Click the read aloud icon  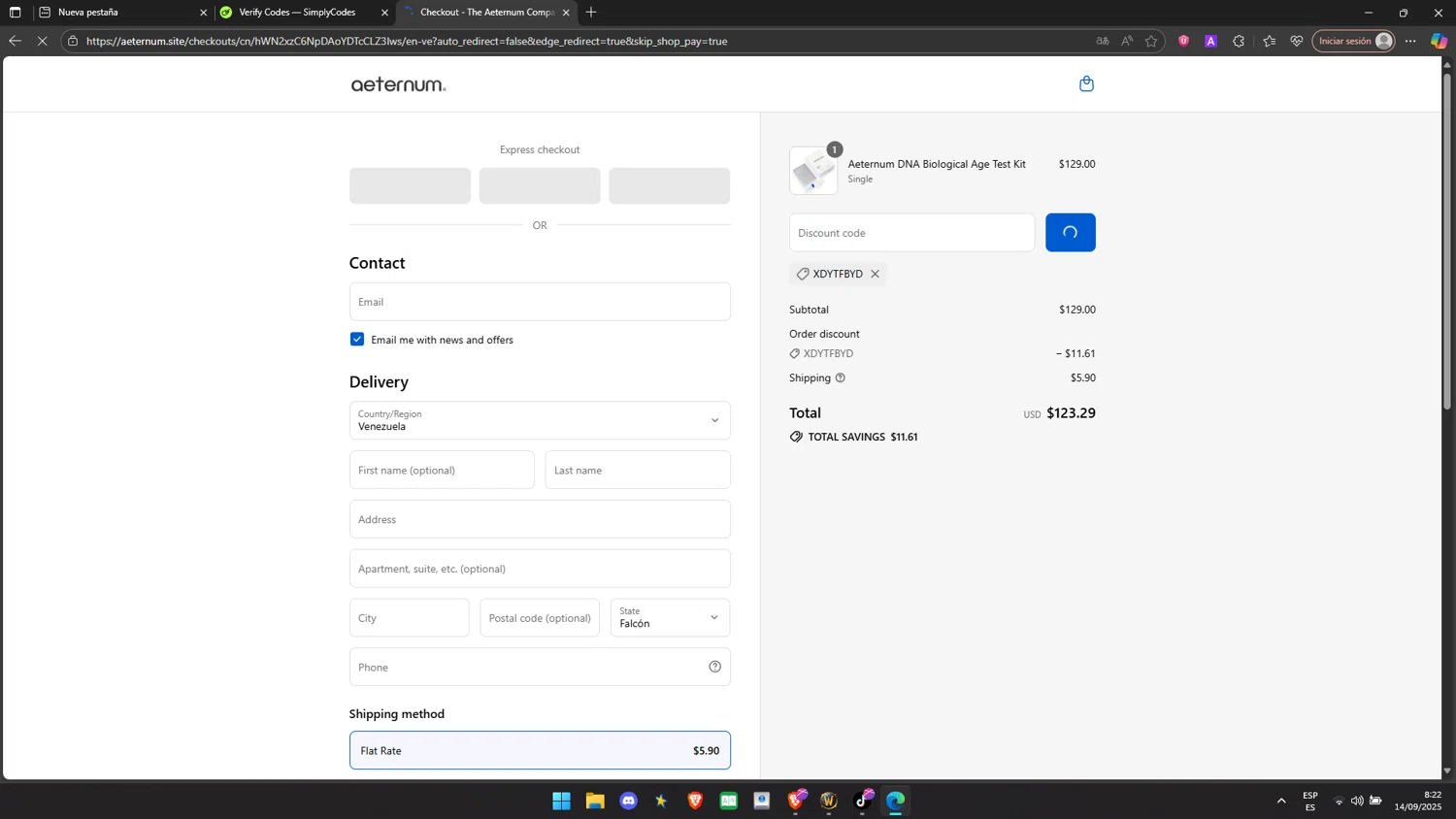(x=1127, y=41)
